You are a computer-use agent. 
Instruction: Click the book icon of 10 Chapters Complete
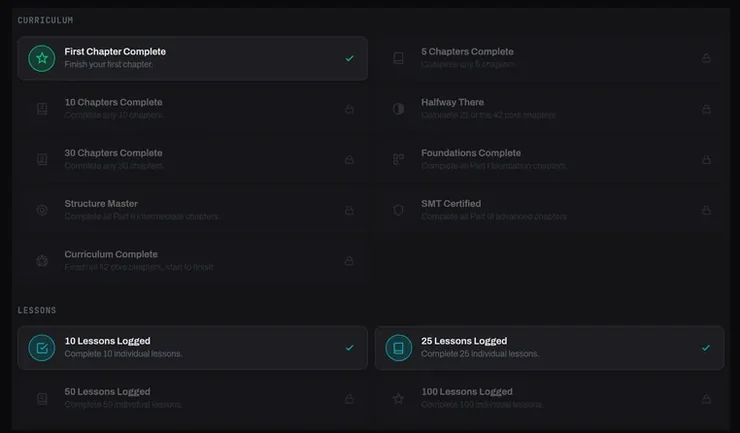click(42, 109)
